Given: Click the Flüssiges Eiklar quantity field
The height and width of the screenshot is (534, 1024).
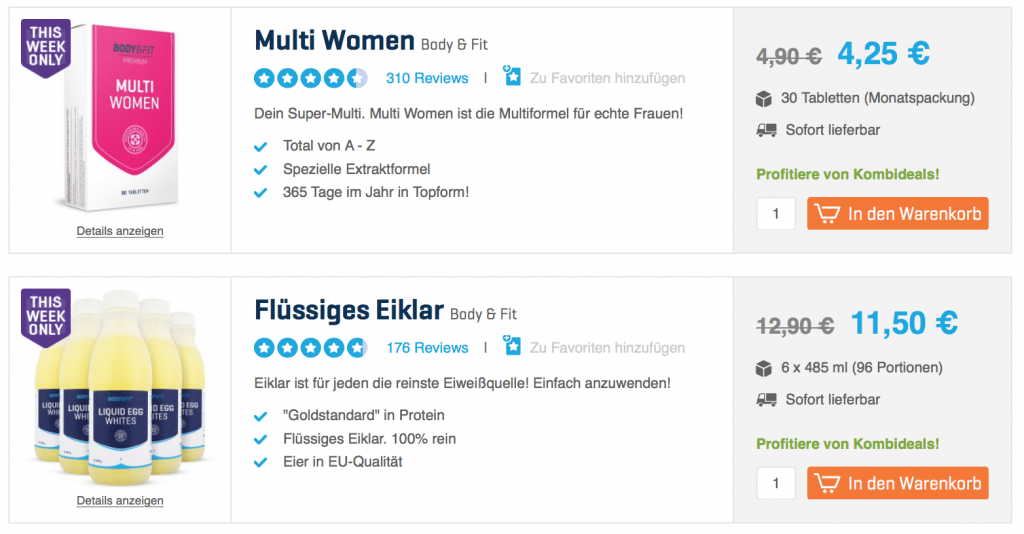Looking at the screenshot, I should (x=776, y=483).
